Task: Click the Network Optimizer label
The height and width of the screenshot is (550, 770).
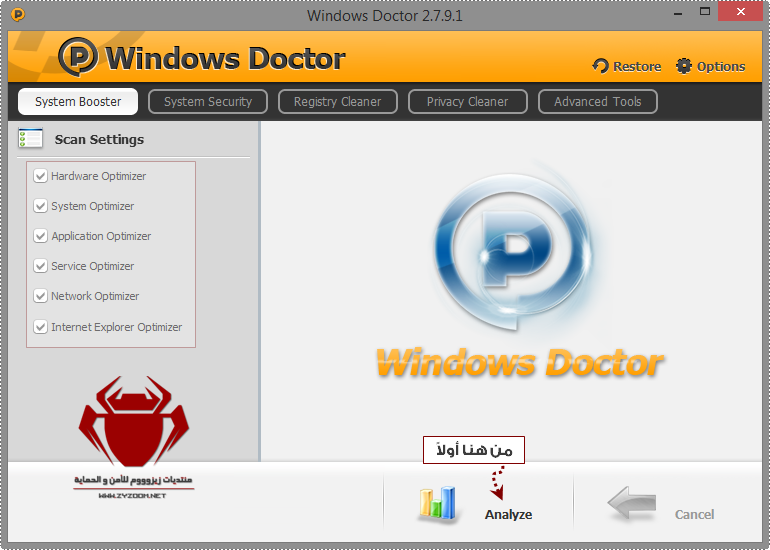Action: [95, 296]
